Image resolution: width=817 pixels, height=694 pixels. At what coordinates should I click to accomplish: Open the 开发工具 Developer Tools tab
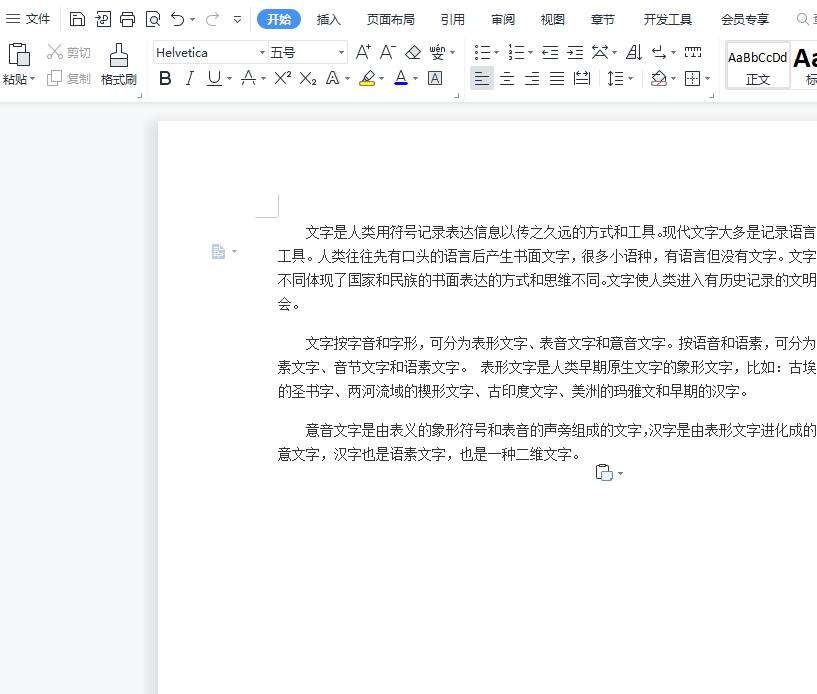click(x=667, y=19)
